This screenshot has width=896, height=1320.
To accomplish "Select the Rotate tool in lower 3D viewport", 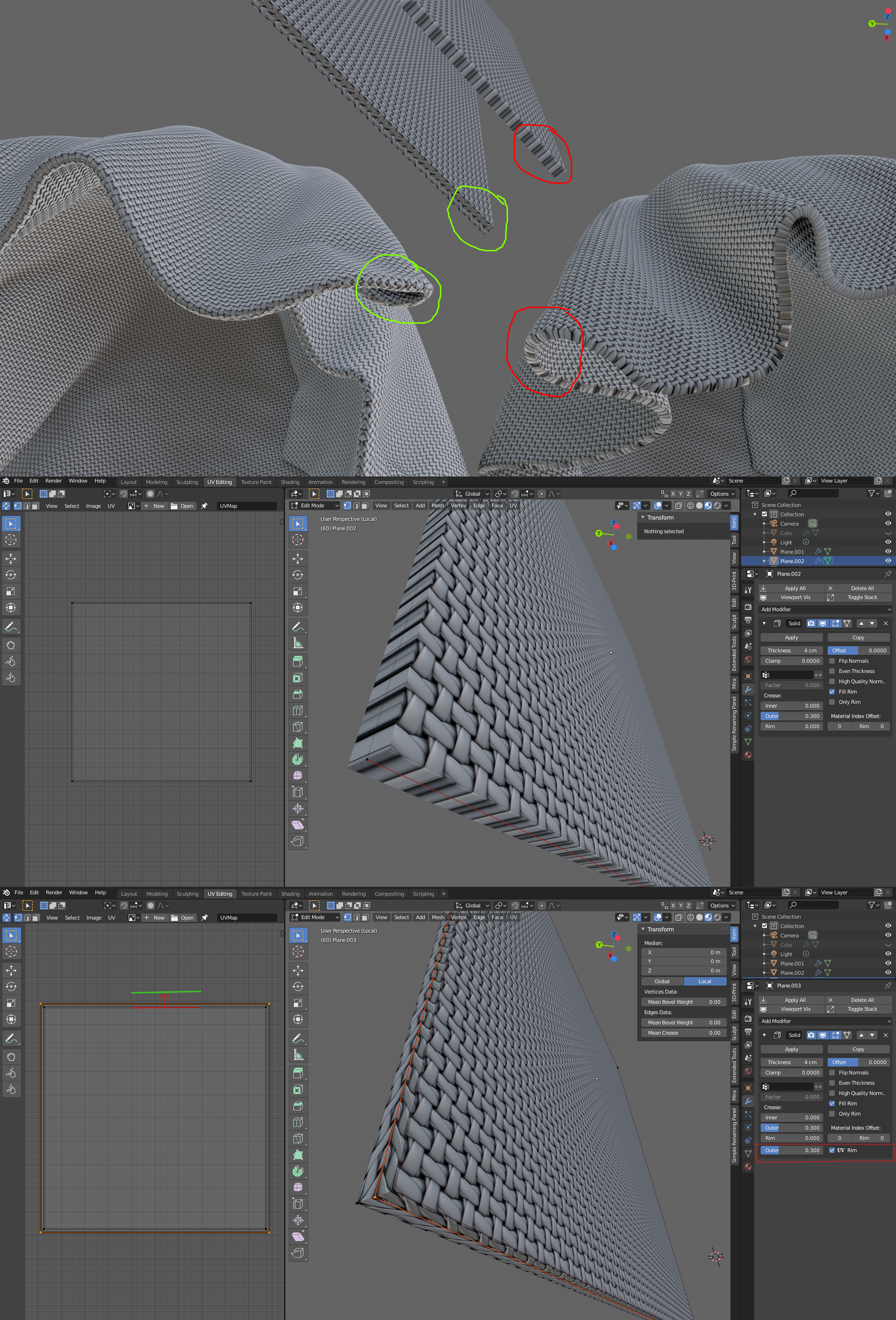I will point(298,987).
